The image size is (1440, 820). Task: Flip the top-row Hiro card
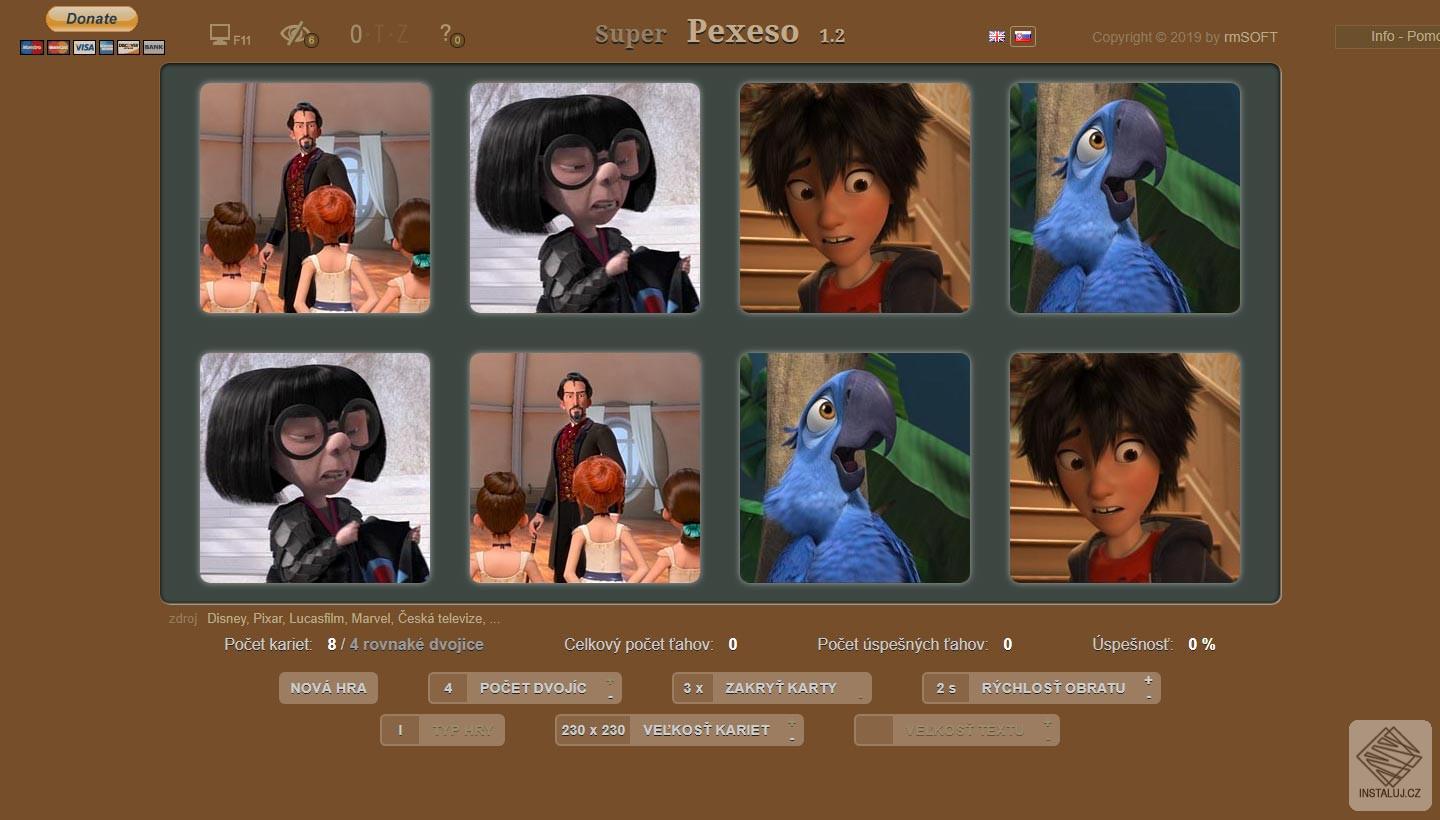[x=855, y=198]
